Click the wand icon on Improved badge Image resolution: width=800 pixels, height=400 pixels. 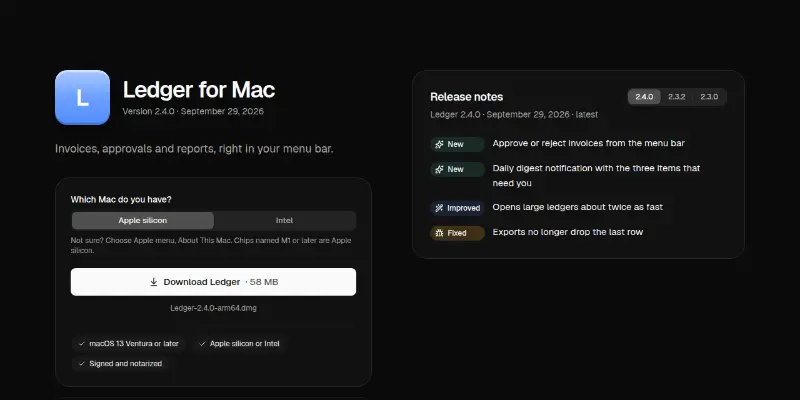coord(439,208)
